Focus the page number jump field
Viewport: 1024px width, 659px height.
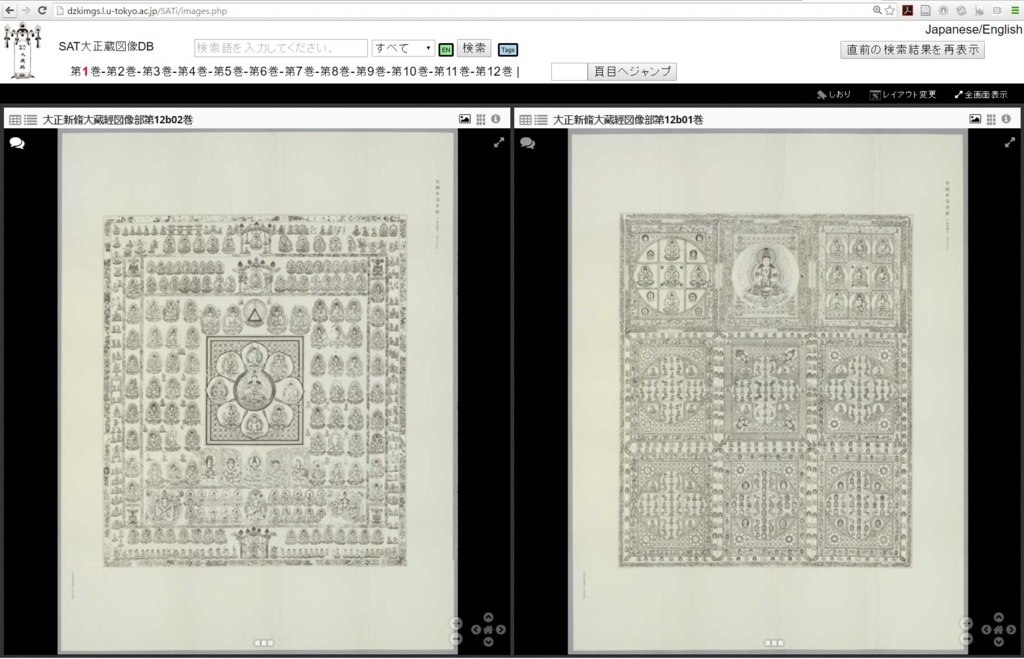point(569,72)
